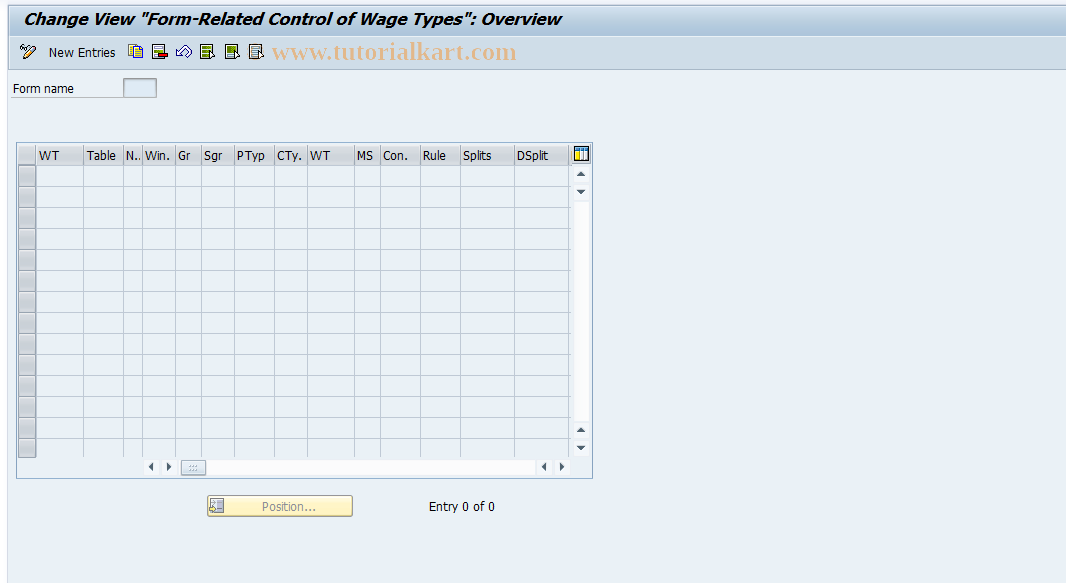Click the select-all-rows corner button
The height and width of the screenshot is (583, 1066).
(27, 155)
